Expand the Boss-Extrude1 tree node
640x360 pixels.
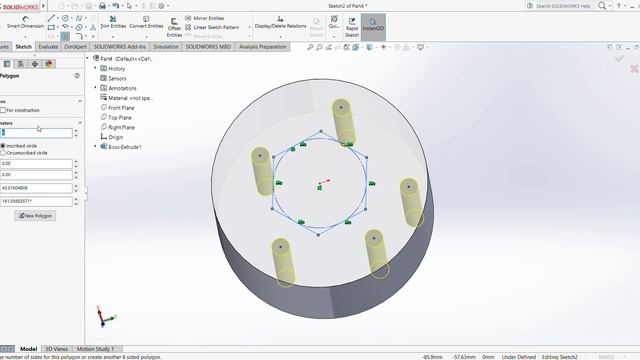pos(96,147)
